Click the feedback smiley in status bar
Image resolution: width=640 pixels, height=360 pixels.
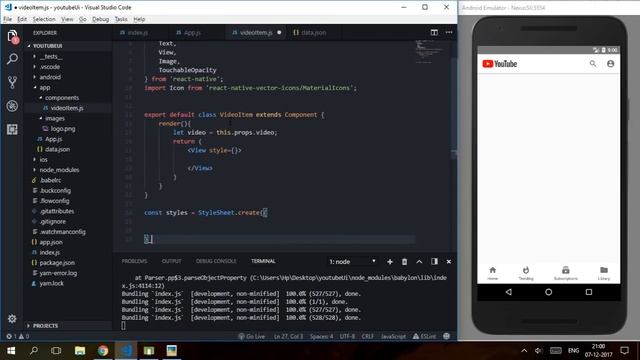pyautogui.click(x=446, y=336)
